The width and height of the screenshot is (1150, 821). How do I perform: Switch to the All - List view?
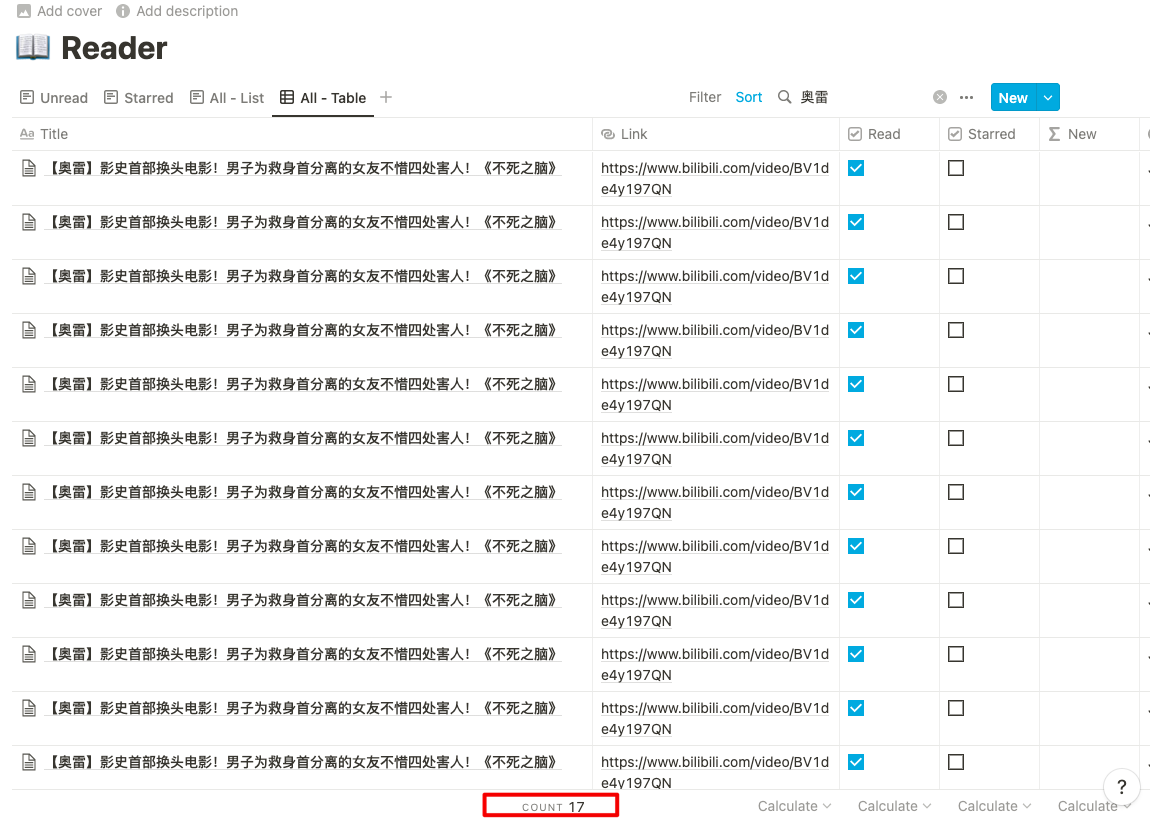[x=227, y=97]
